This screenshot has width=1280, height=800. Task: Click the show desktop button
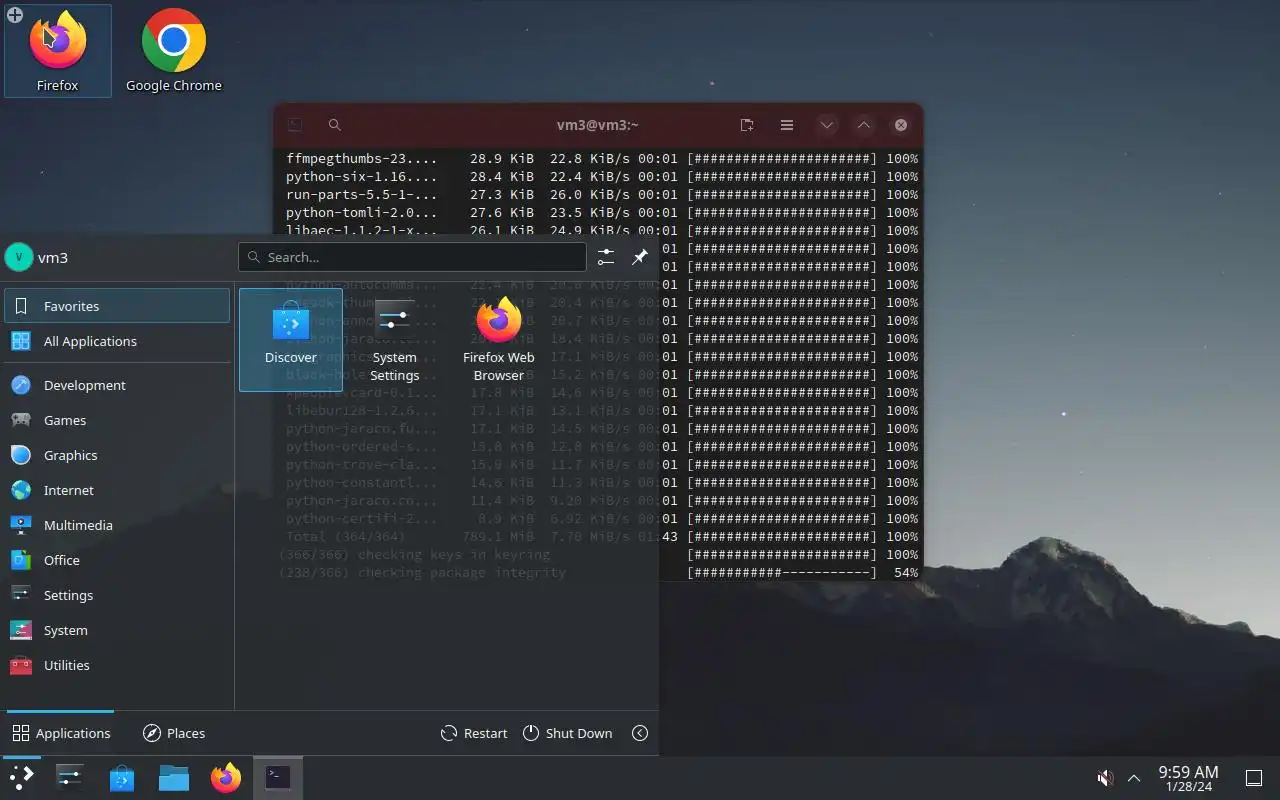(1253, 777)
